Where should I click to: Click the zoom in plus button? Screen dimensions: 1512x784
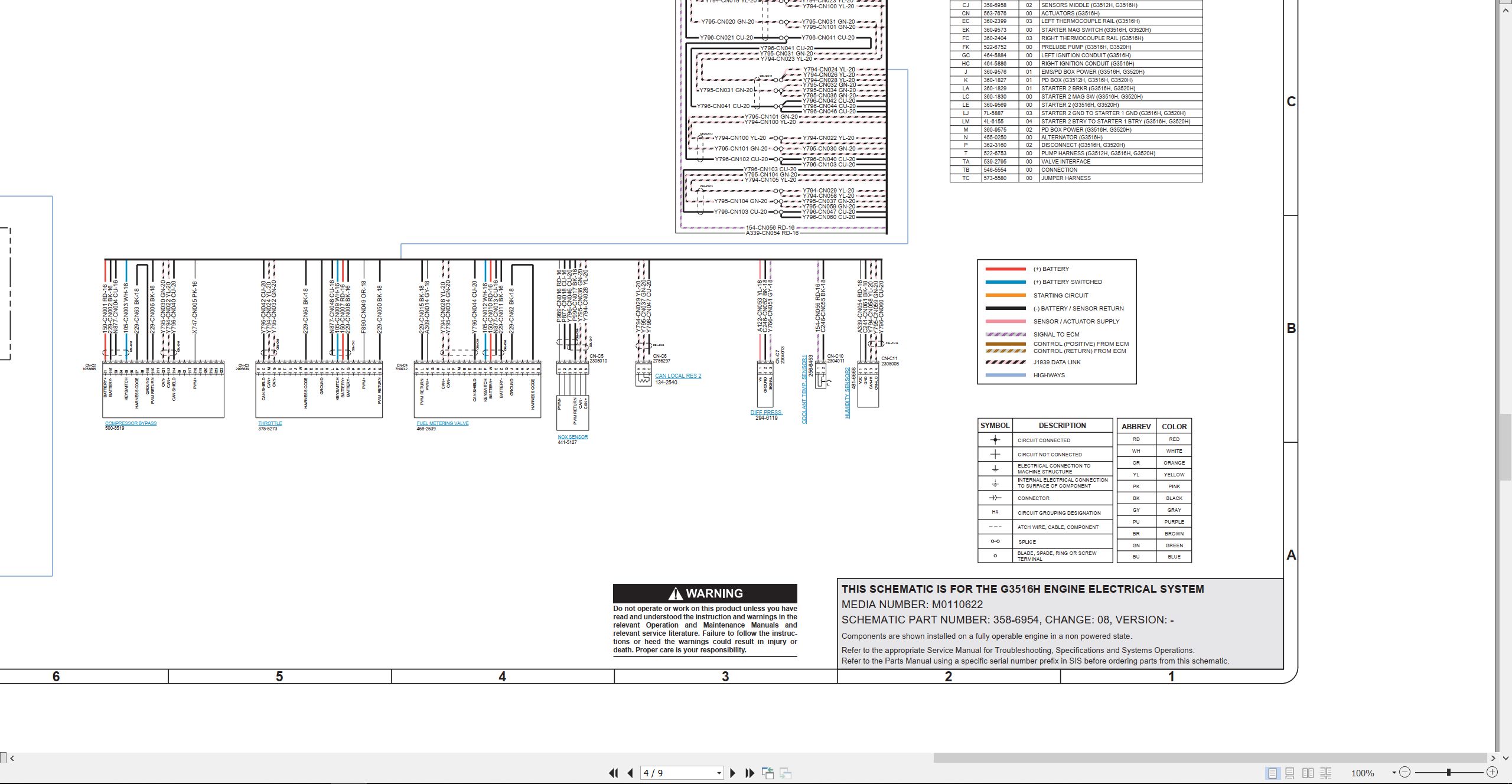(1492, 772)
